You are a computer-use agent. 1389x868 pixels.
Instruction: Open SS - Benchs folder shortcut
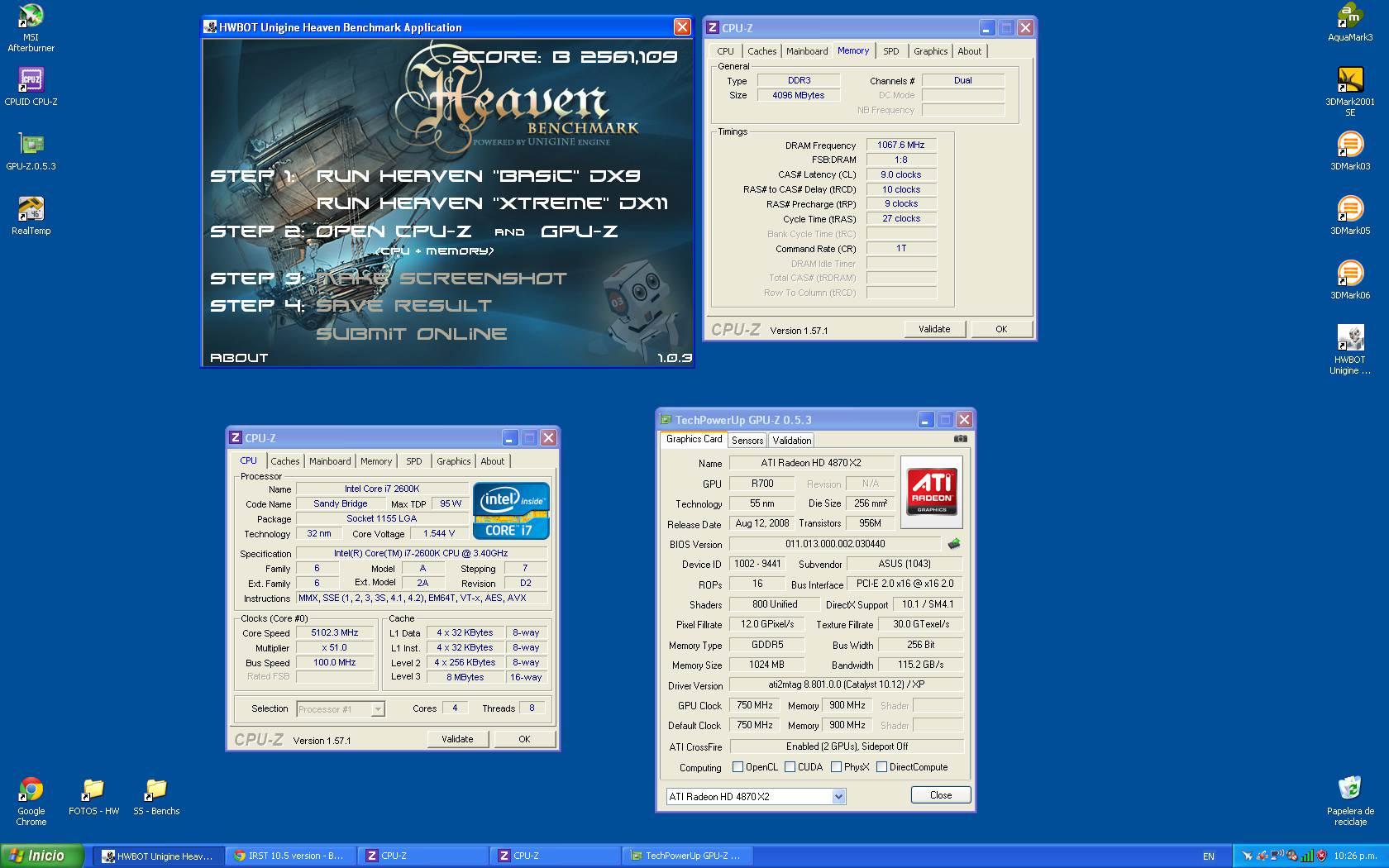156,797
